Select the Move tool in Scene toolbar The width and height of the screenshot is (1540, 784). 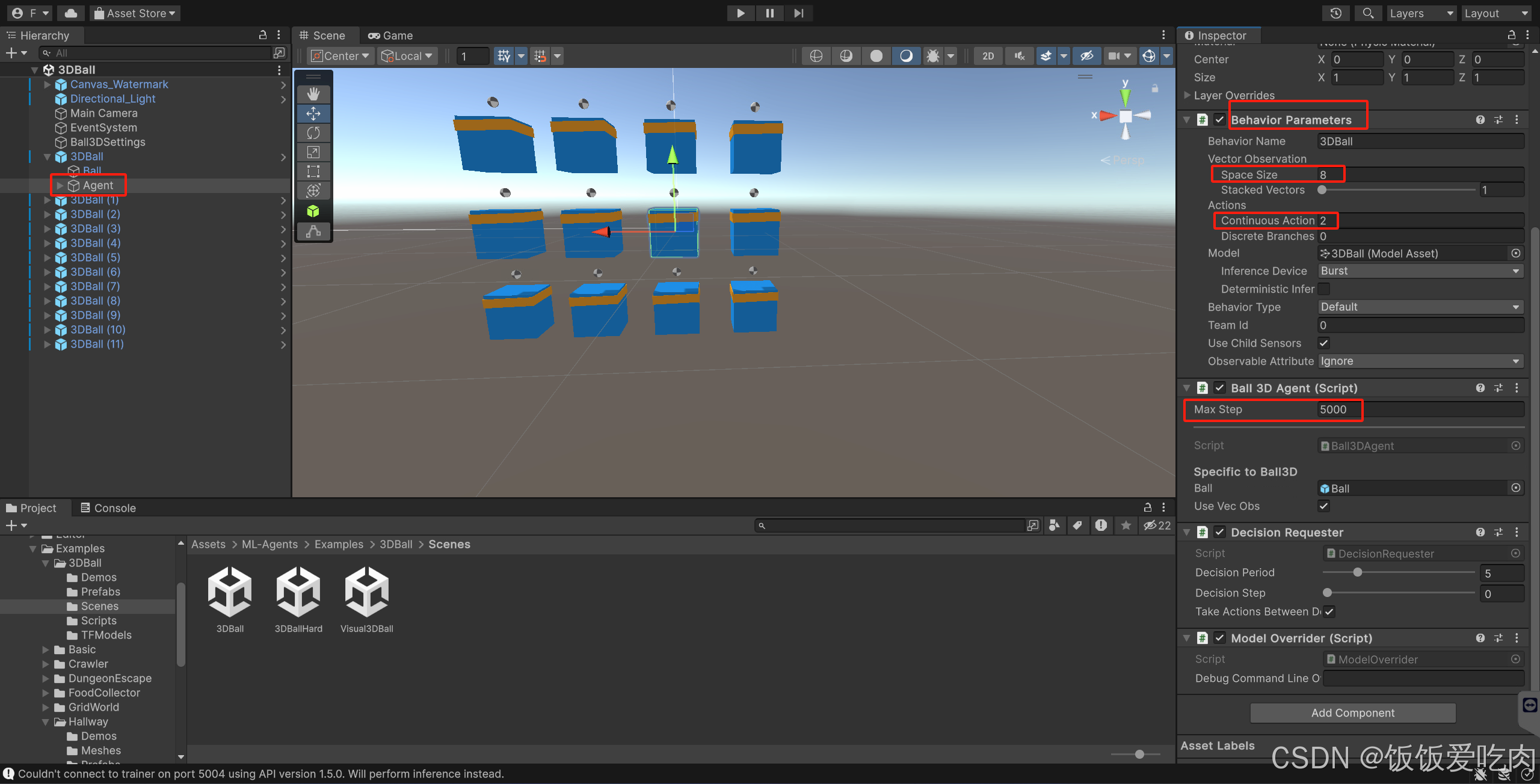pos(313,114)
